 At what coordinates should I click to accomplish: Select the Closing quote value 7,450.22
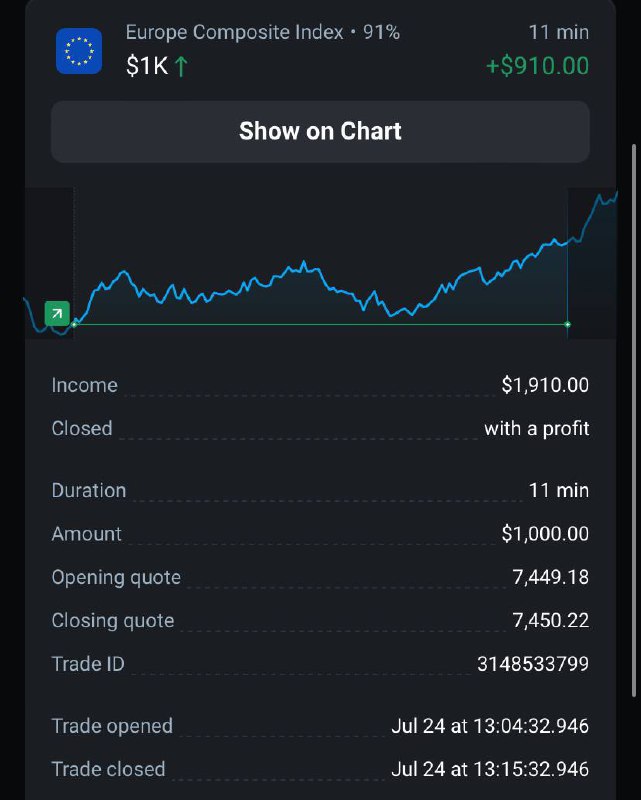pyautogui.click(x=551, y=621)
